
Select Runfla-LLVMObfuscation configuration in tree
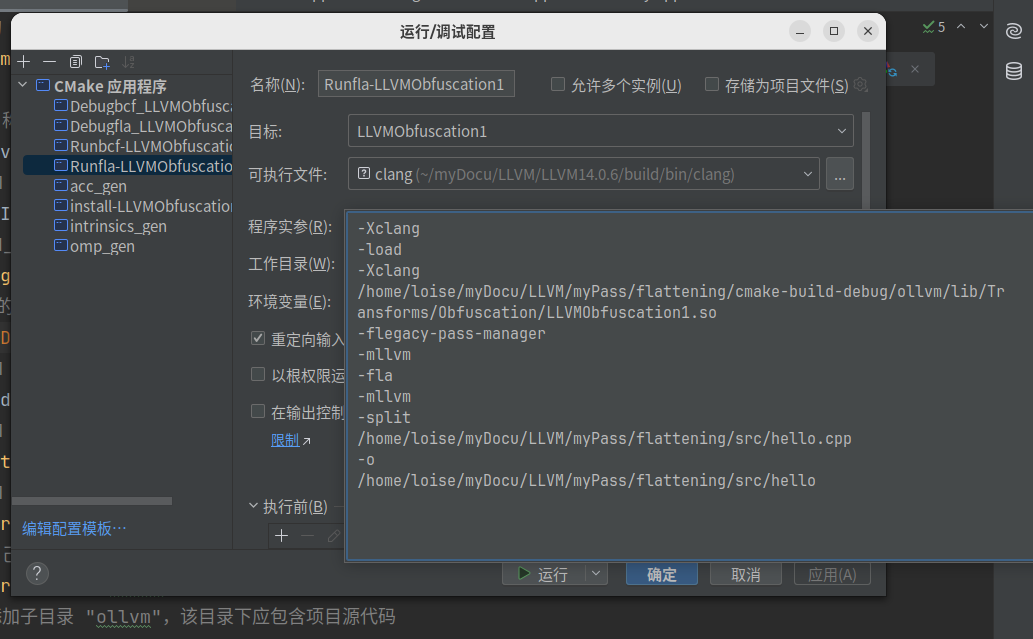click(128, 166)
